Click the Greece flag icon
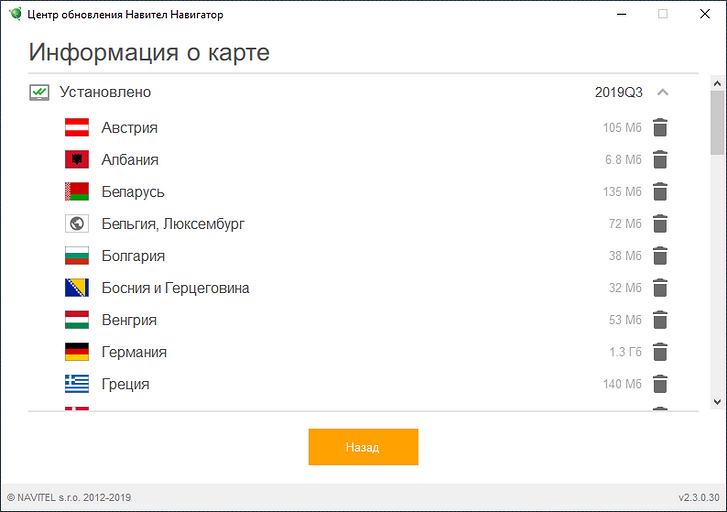 pos(77,384)
